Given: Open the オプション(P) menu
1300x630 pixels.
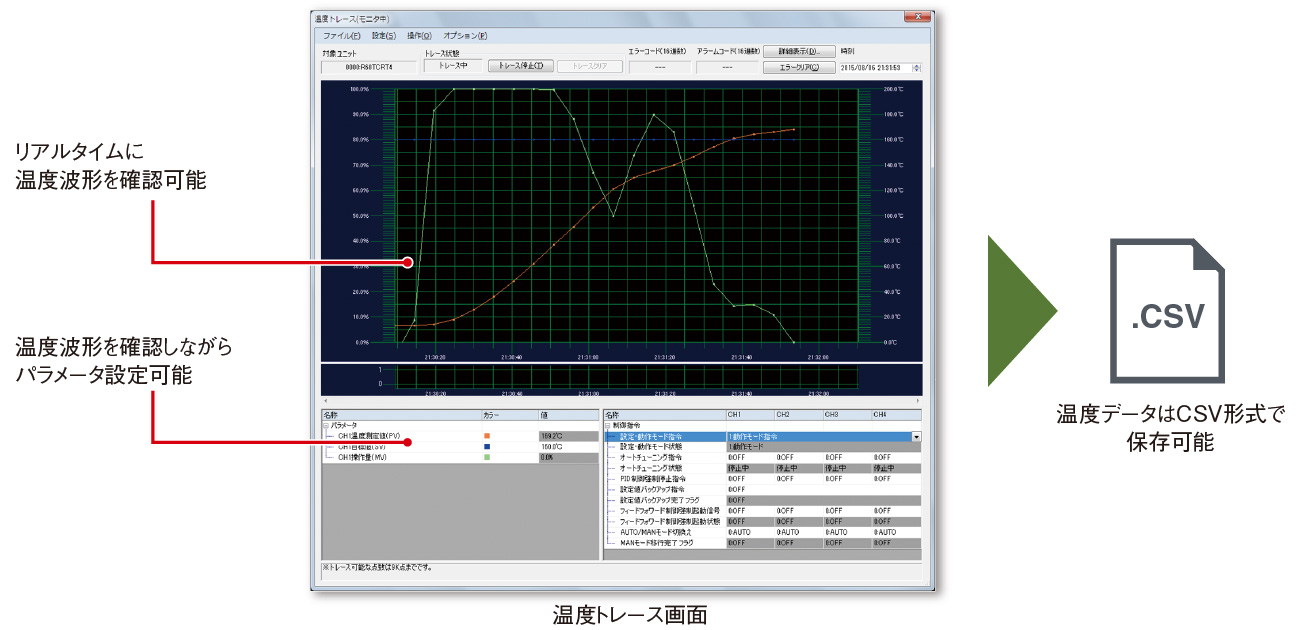Looking at the screenshot, I should pos(465,36).
